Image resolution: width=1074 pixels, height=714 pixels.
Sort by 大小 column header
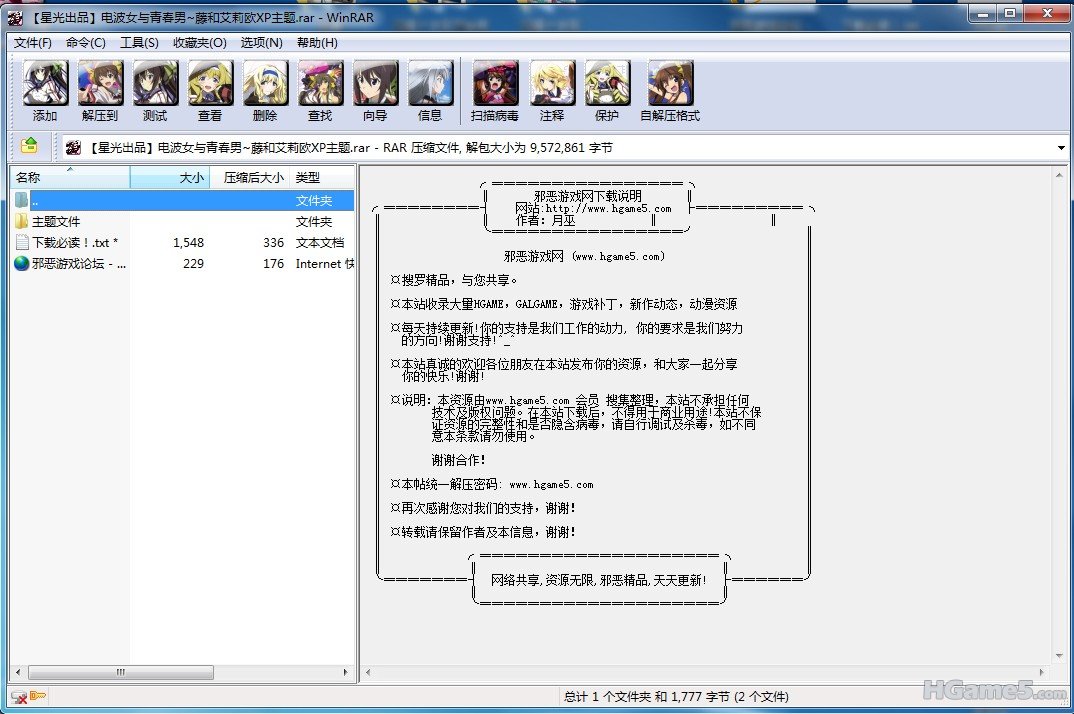point(170,177)
